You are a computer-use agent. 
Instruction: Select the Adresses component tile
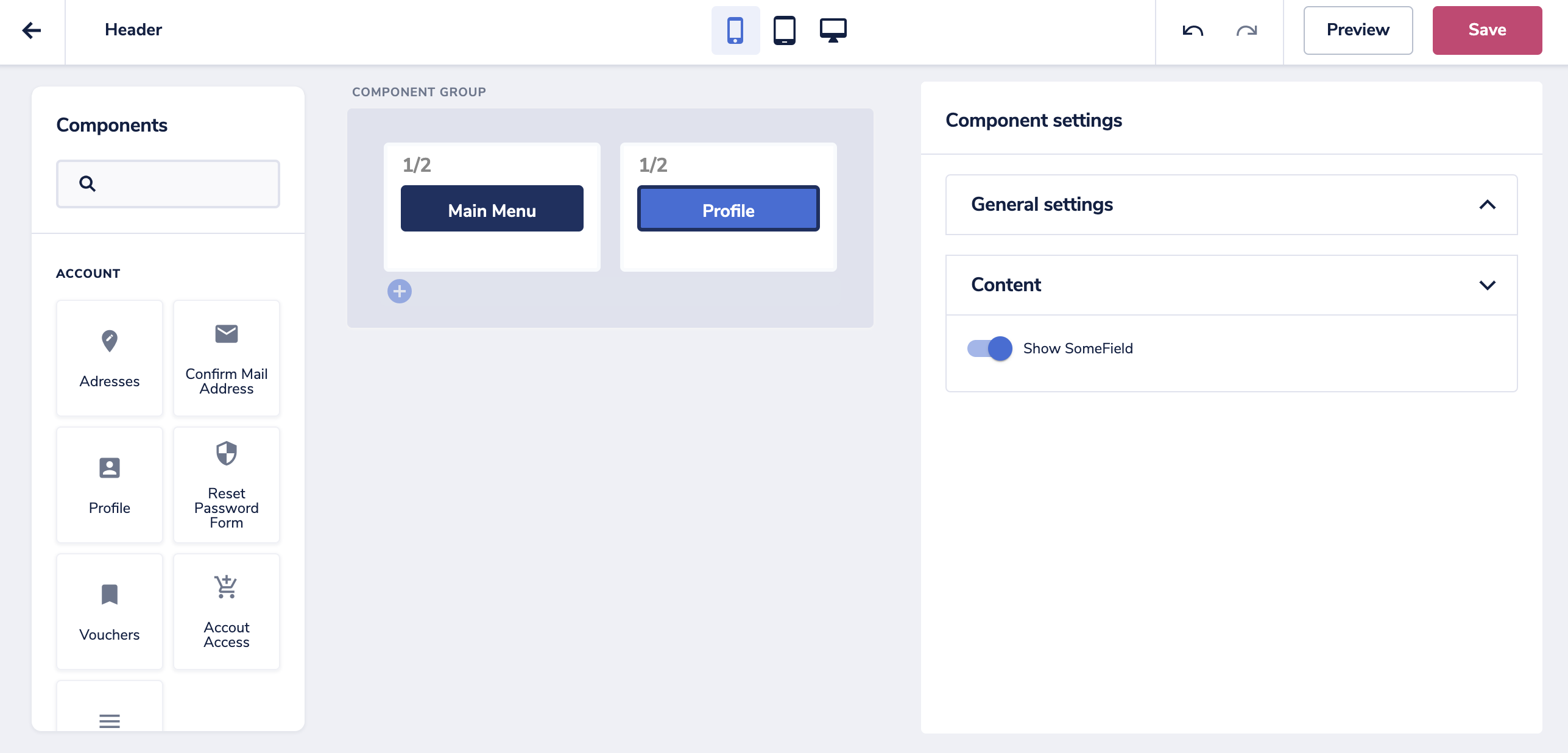(110, 358)
